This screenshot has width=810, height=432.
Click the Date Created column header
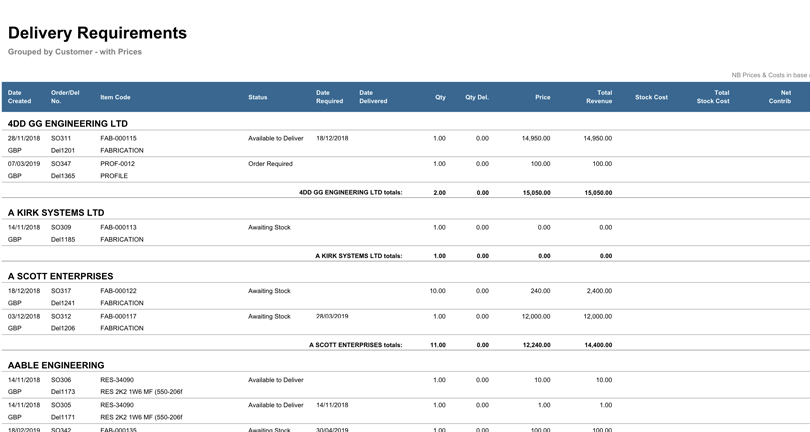point(20,97)
